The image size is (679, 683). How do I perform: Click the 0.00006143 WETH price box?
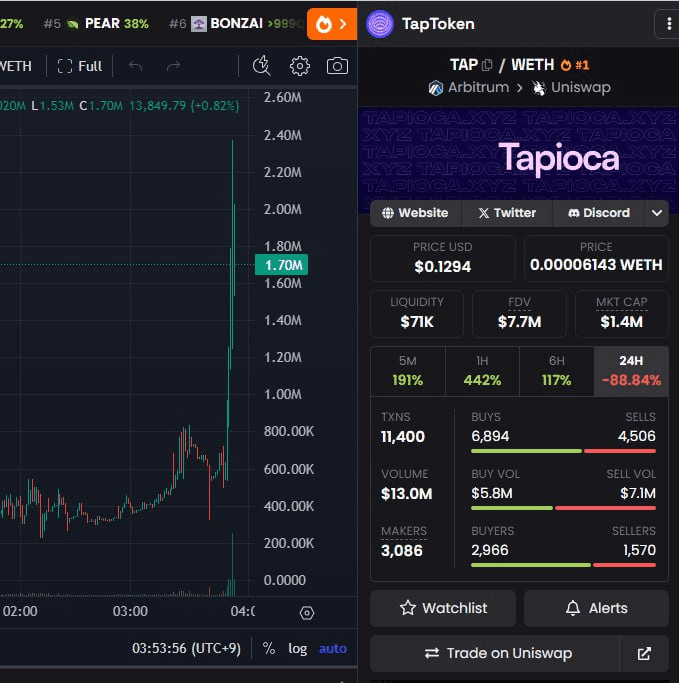pos(596,258)
